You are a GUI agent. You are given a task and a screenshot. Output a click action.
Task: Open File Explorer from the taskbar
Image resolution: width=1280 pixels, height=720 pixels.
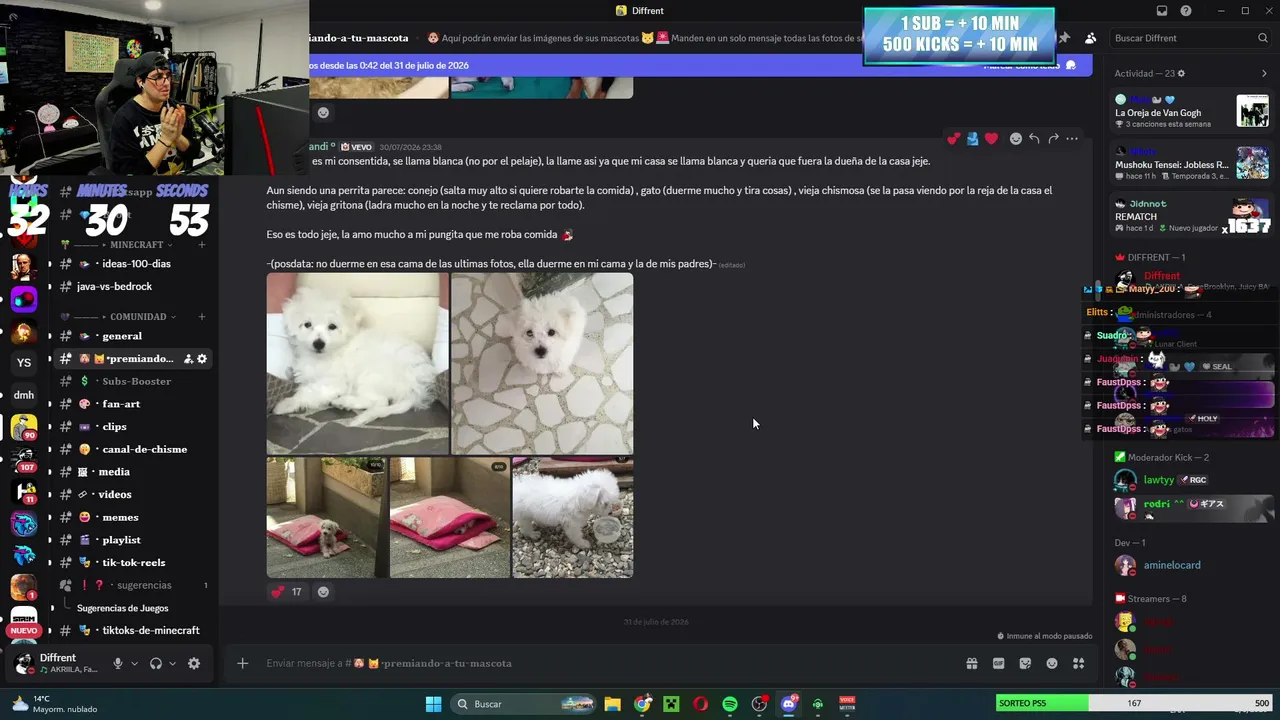pos(613,704)
